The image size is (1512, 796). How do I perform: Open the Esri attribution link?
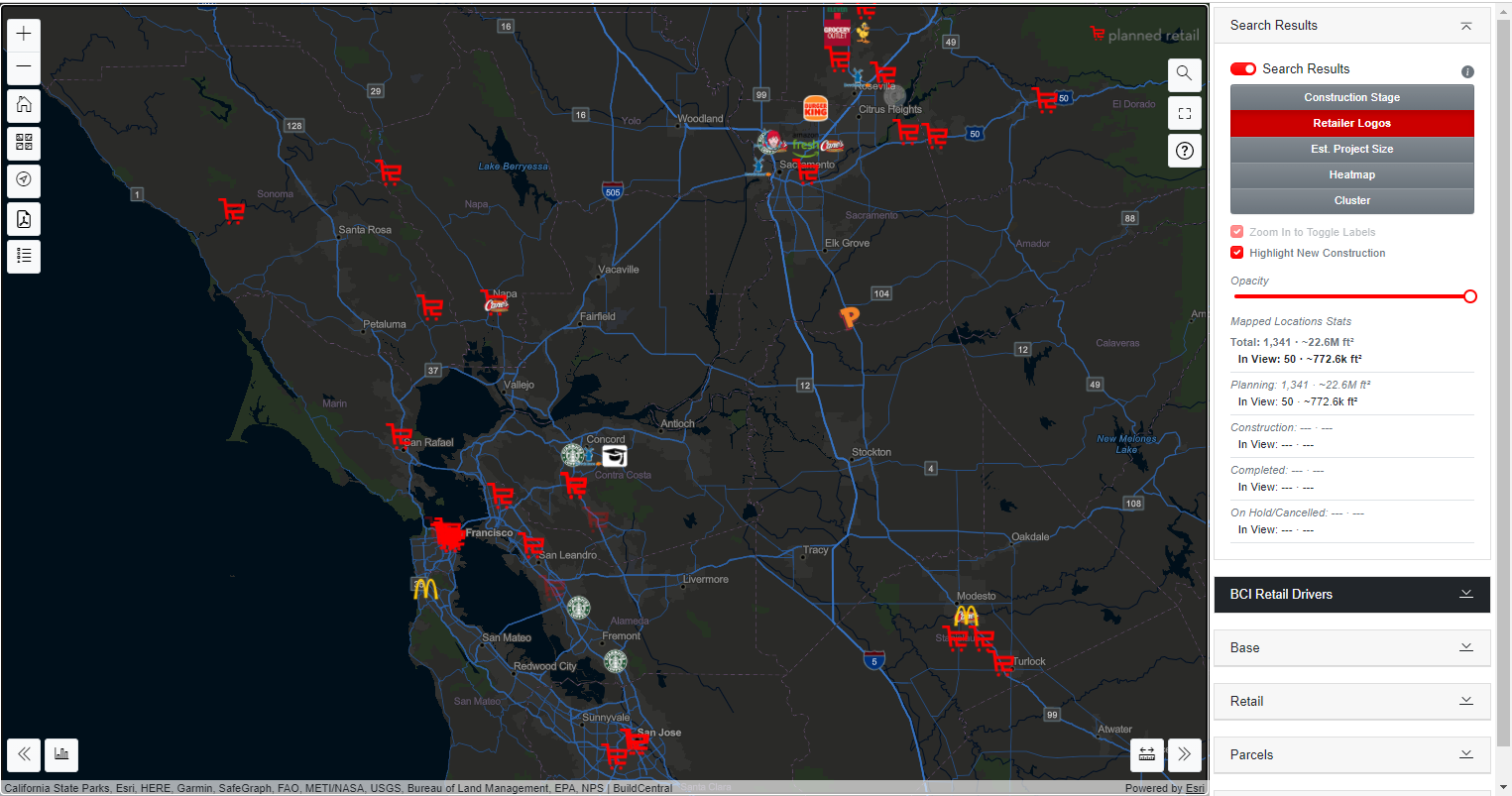[1196, 789]
